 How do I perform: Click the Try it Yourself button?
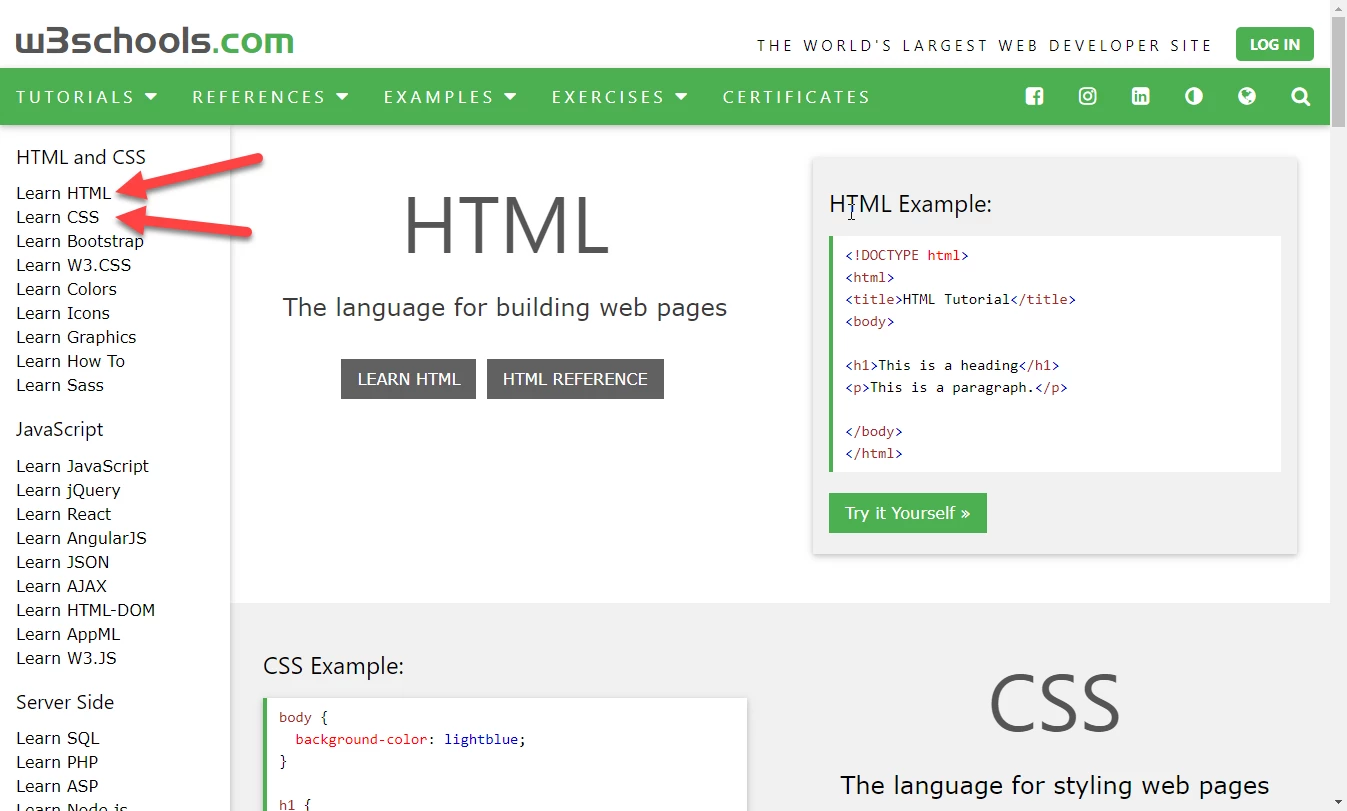(907, 513)
